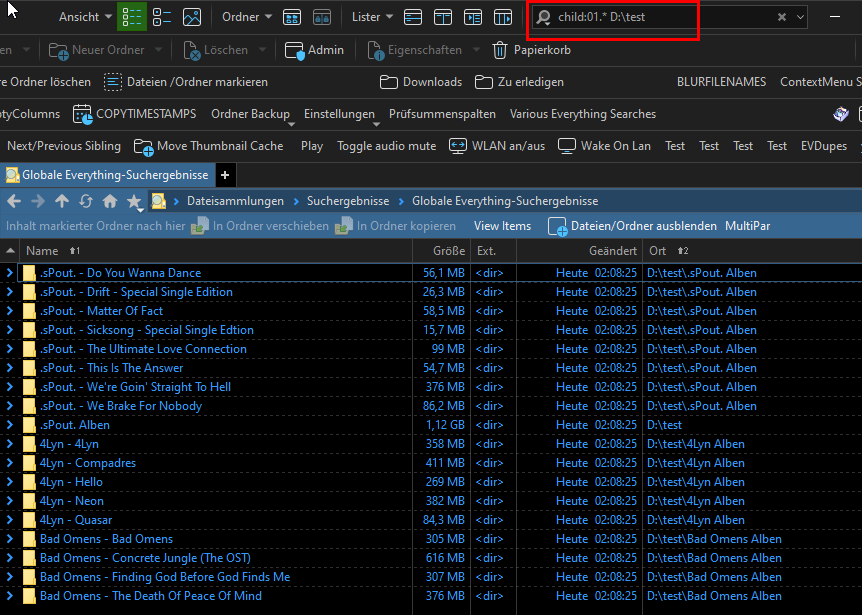Open Neuer Ordner dropdown arrow
This screenshot has height=615, width=862.
click(x=158, y=50)
